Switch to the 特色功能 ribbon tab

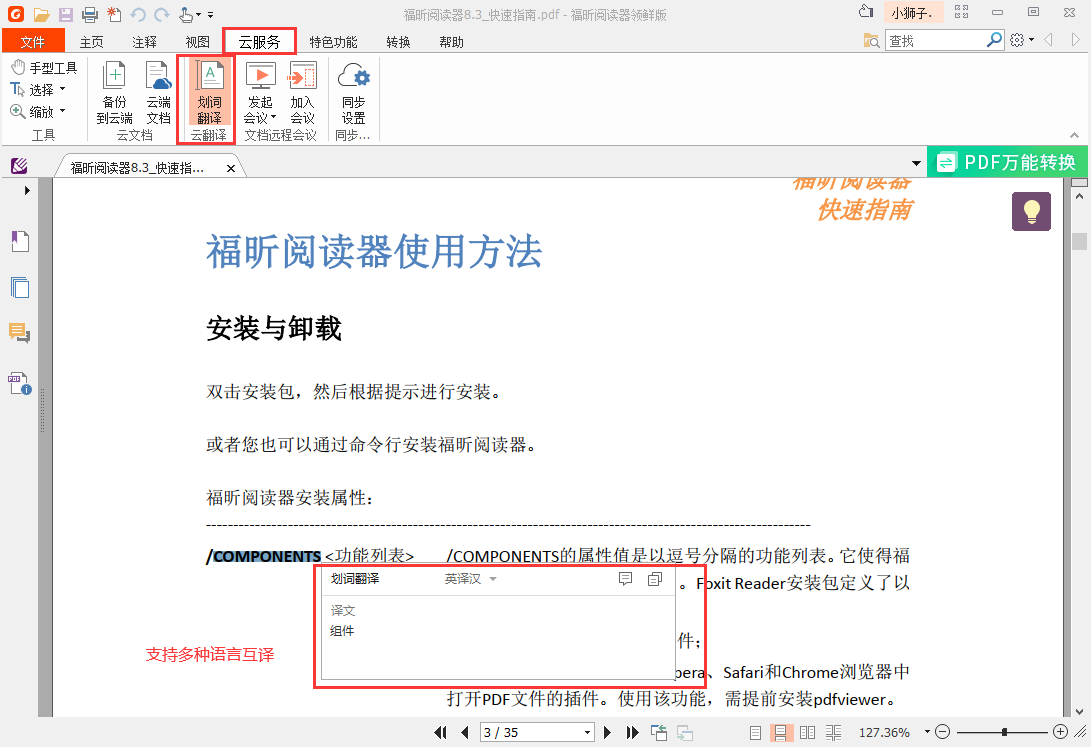coord(333,42)
